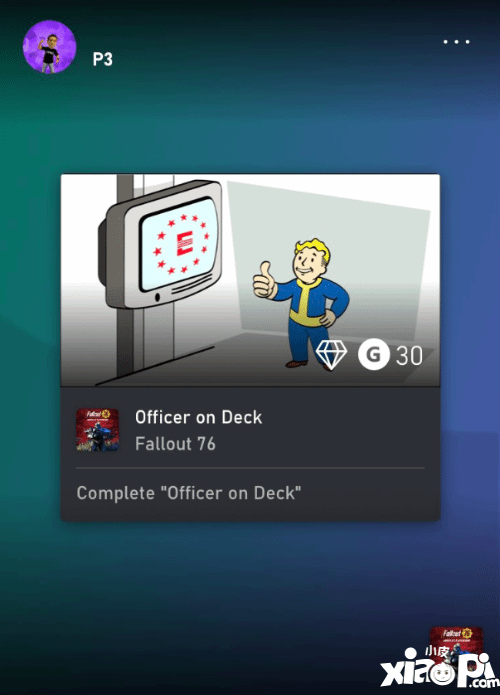Click the dark achievement card footer area
The height and width of the screenshot is (695, 500).
[250, 454]
